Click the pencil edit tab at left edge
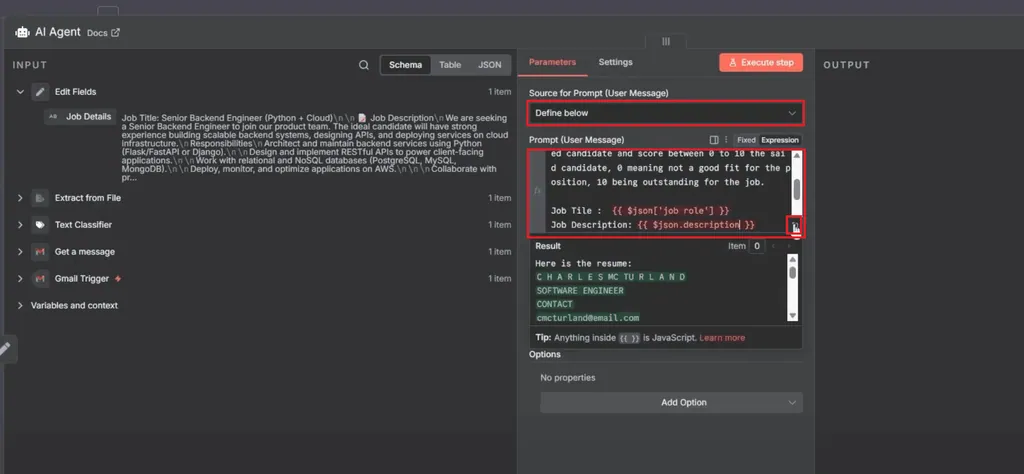The width and height of the screenshot is (1024, 474). click(x=5, y=349)
